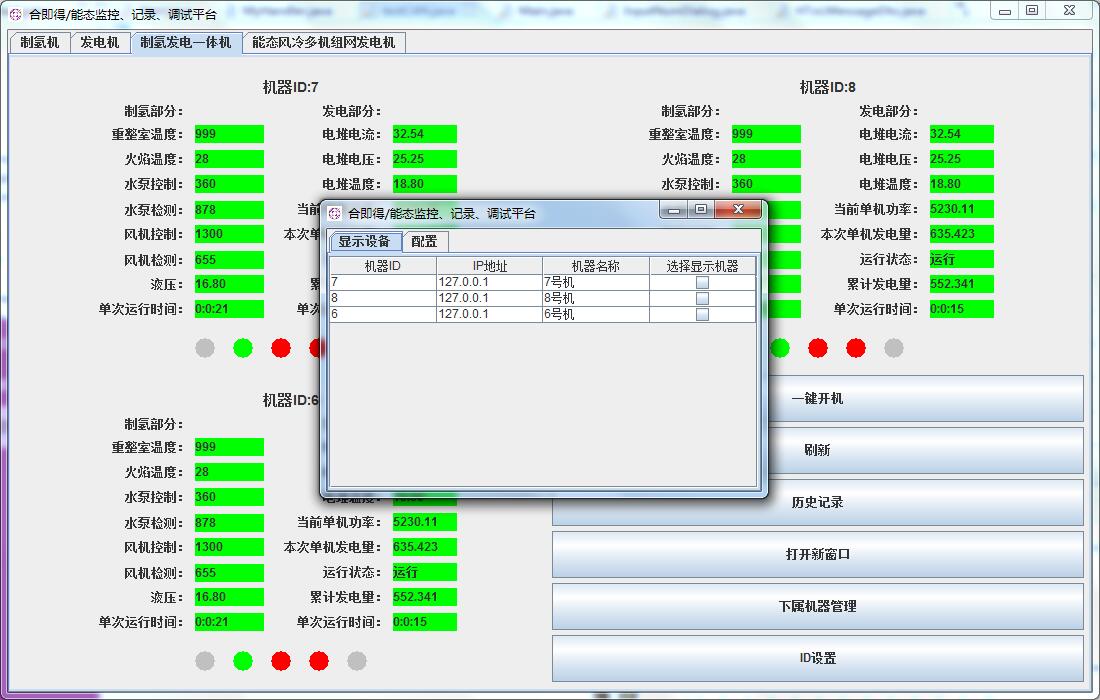1100x700 pixels.
Task: Select the 显示设备 tab in dialog
Action: tap(365, 241)
